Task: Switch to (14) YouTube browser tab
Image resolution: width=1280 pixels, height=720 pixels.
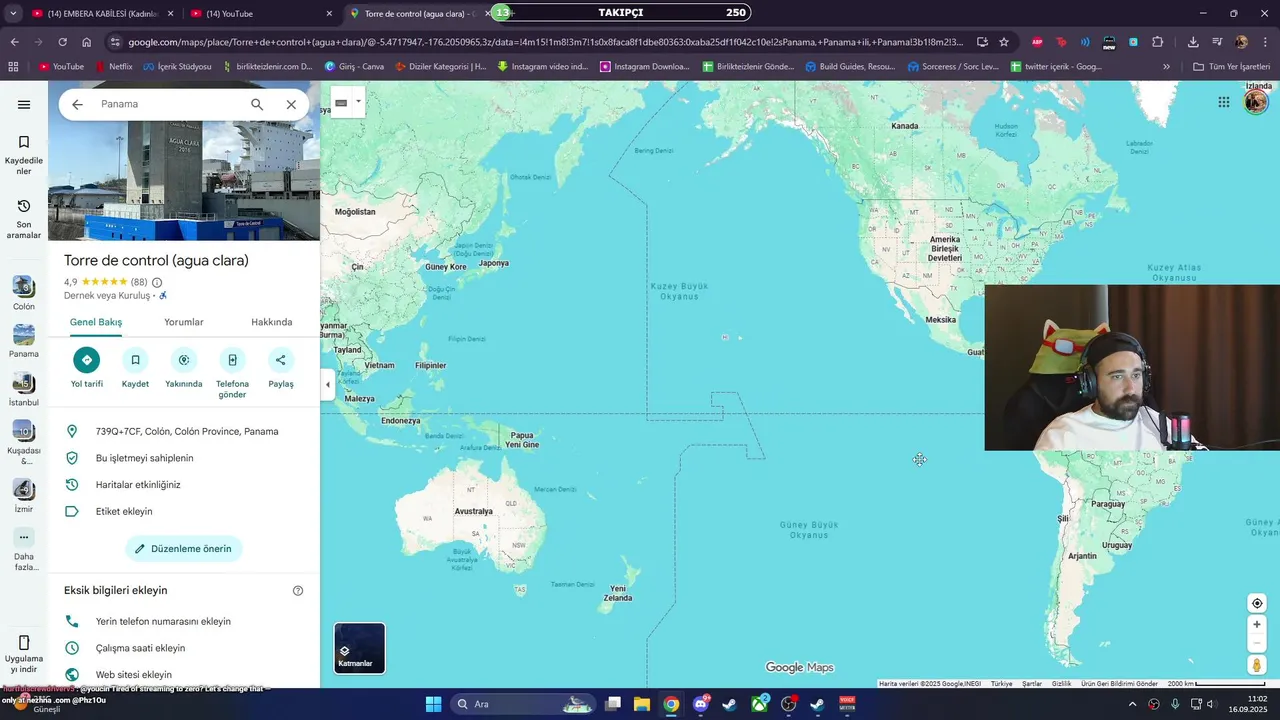Action: tap(260, 14)
